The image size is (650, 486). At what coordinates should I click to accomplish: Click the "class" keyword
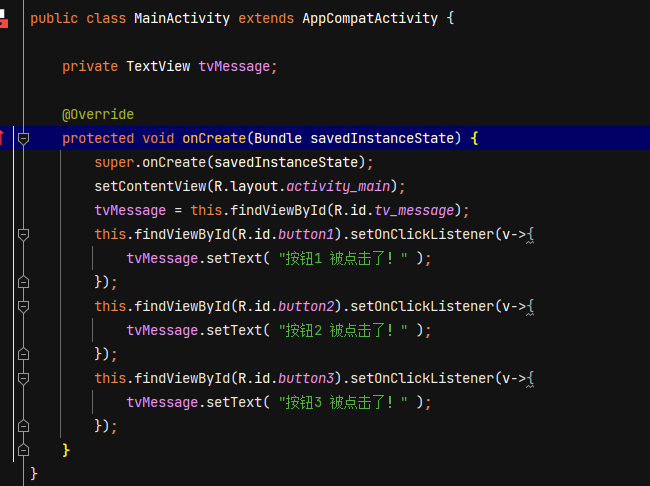tap(106, 19)
